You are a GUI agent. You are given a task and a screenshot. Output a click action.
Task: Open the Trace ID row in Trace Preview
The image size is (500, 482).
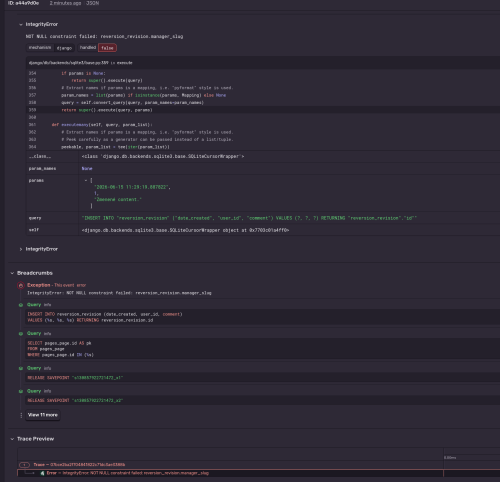coord(79,465)
